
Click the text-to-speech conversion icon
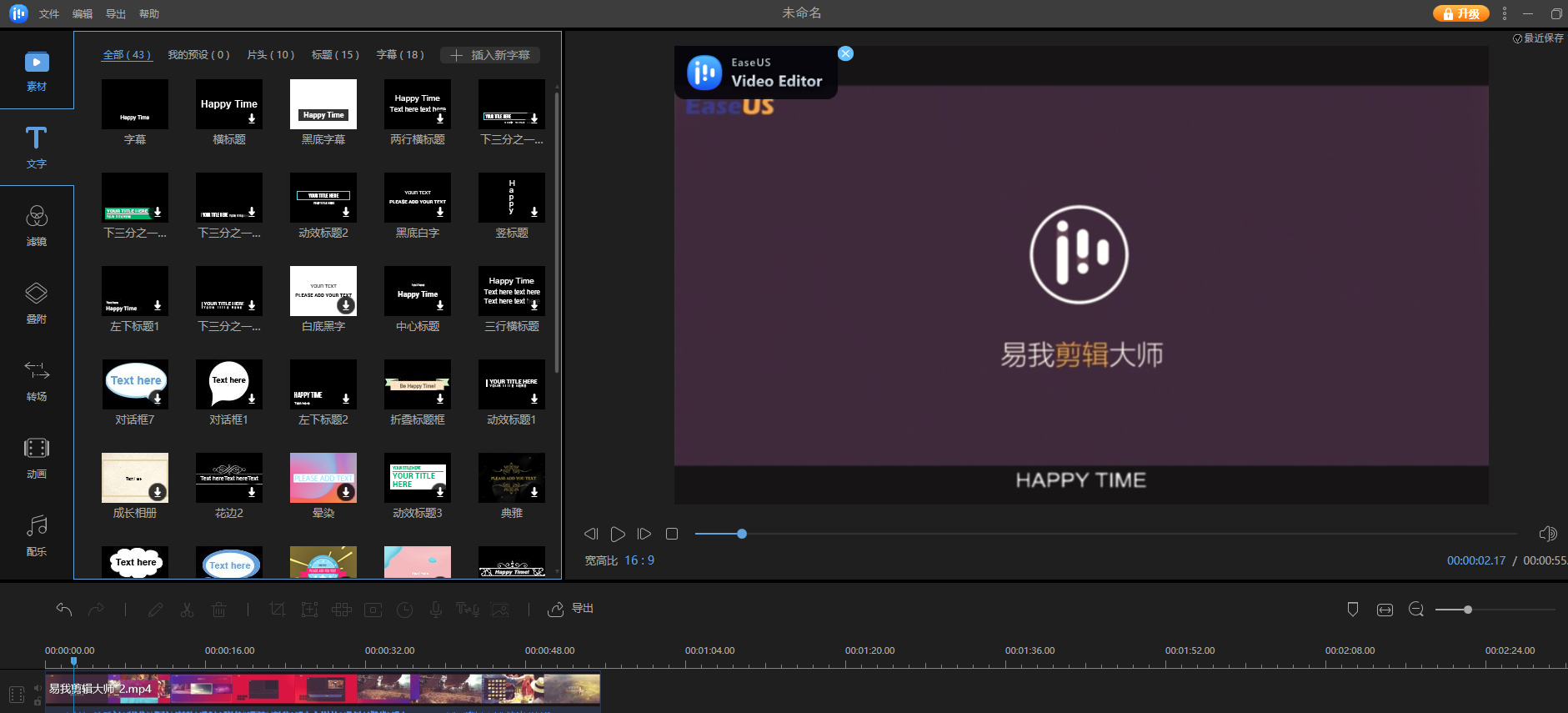[468, 610]
